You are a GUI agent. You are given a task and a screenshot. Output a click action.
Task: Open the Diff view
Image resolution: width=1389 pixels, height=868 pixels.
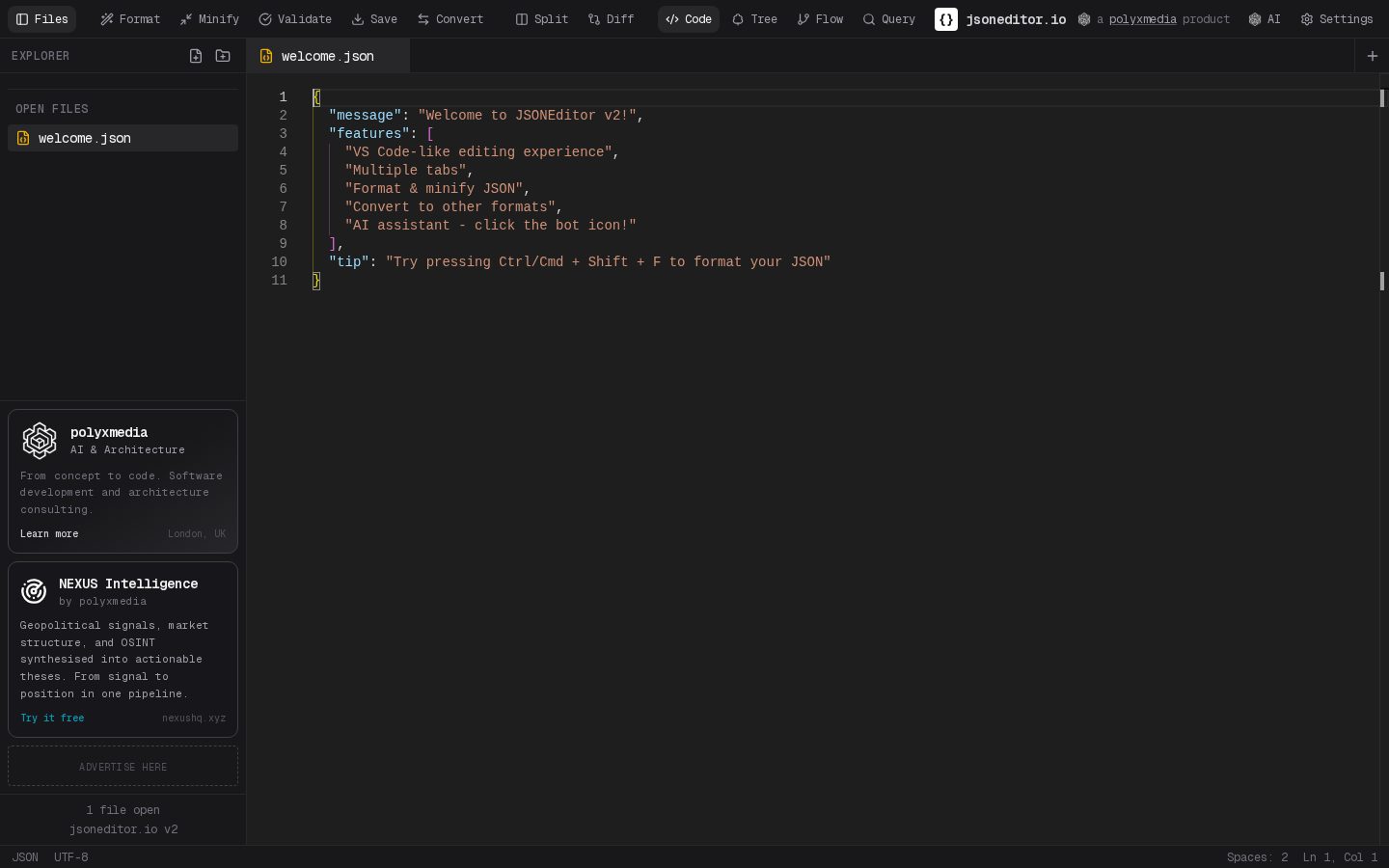click(x=612, y=19)
